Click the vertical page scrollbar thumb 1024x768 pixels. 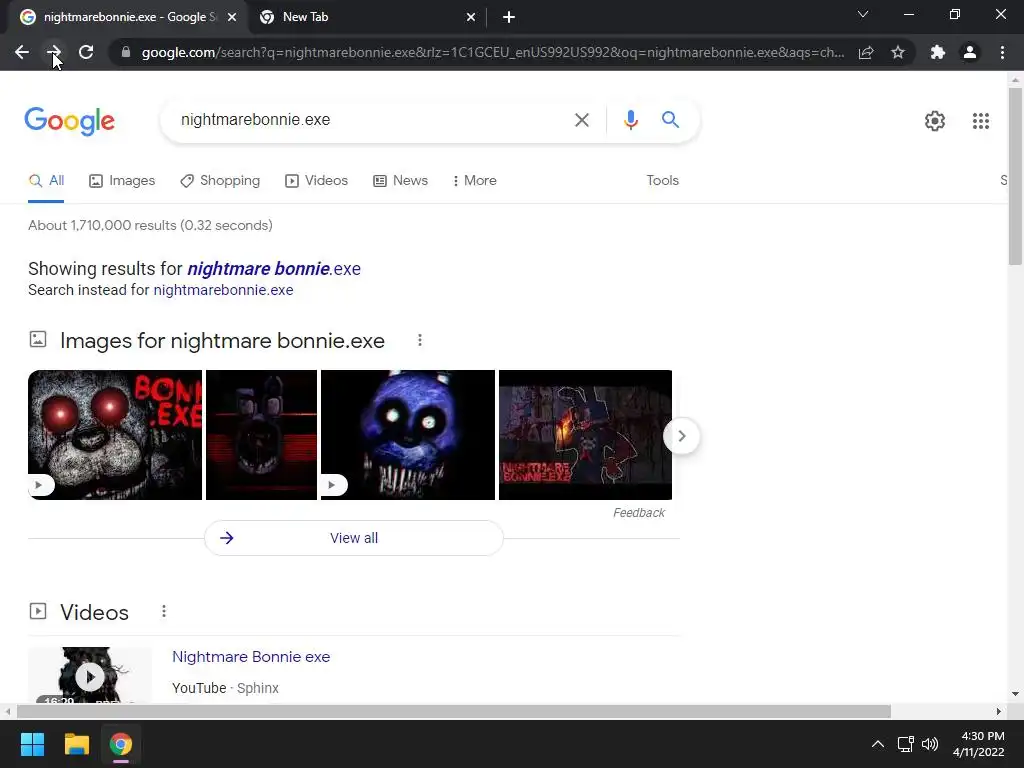point(1015,176)
